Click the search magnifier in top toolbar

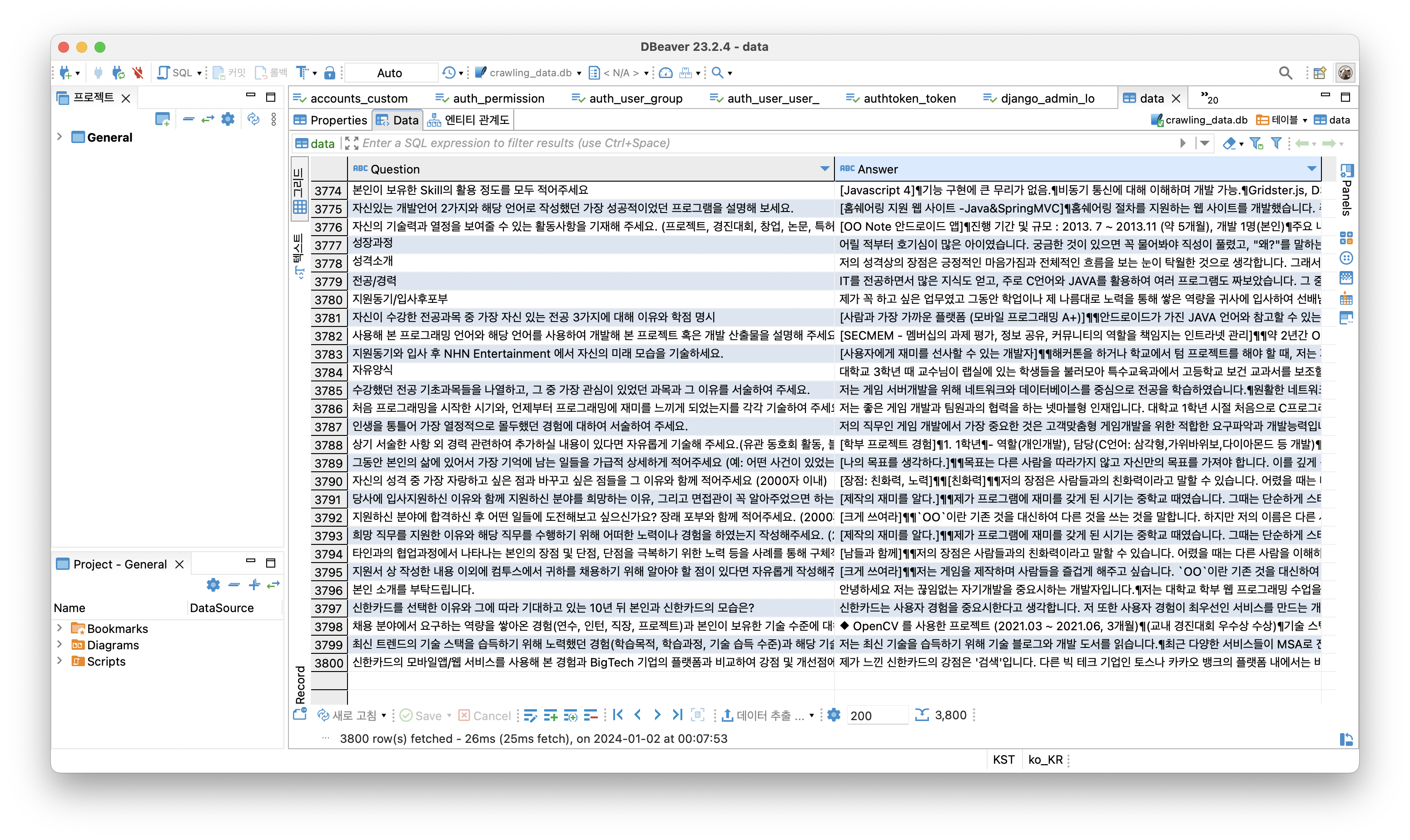pyautogui.click(x=1286, y=73)
